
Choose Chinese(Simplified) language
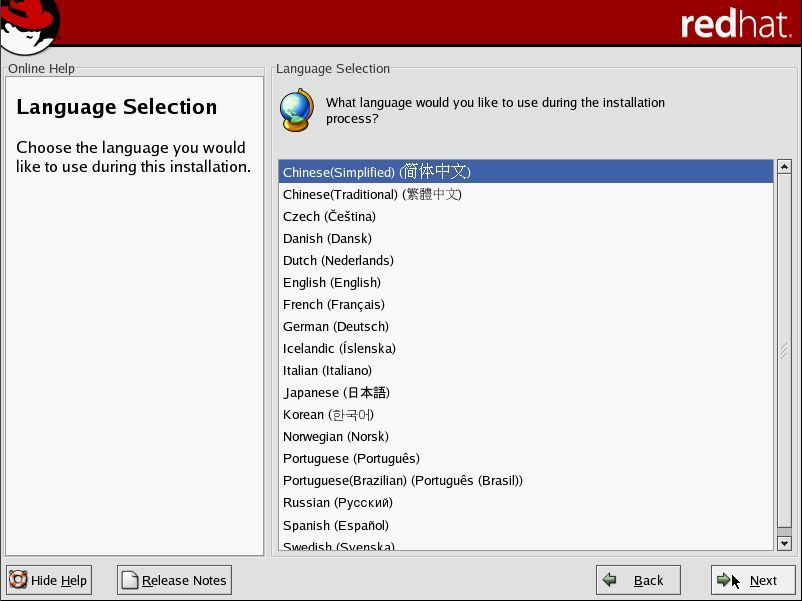[376, 172]
